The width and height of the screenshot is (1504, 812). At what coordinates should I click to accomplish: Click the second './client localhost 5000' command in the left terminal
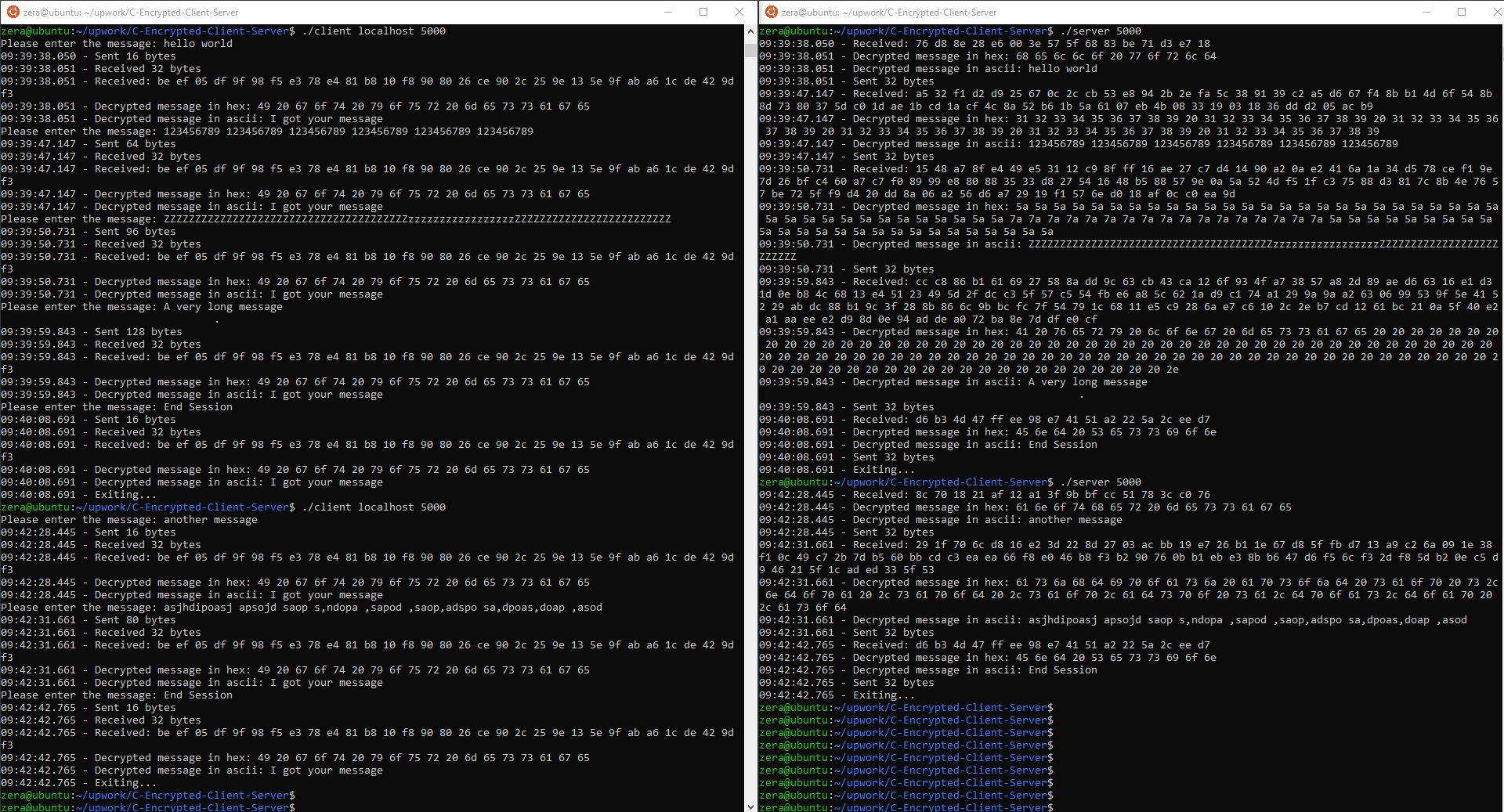374,507
